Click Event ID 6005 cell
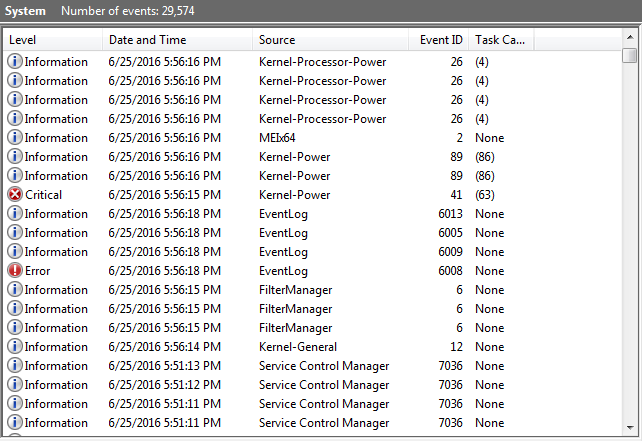This screenshot has width=643, height=441. click(450, 233)
